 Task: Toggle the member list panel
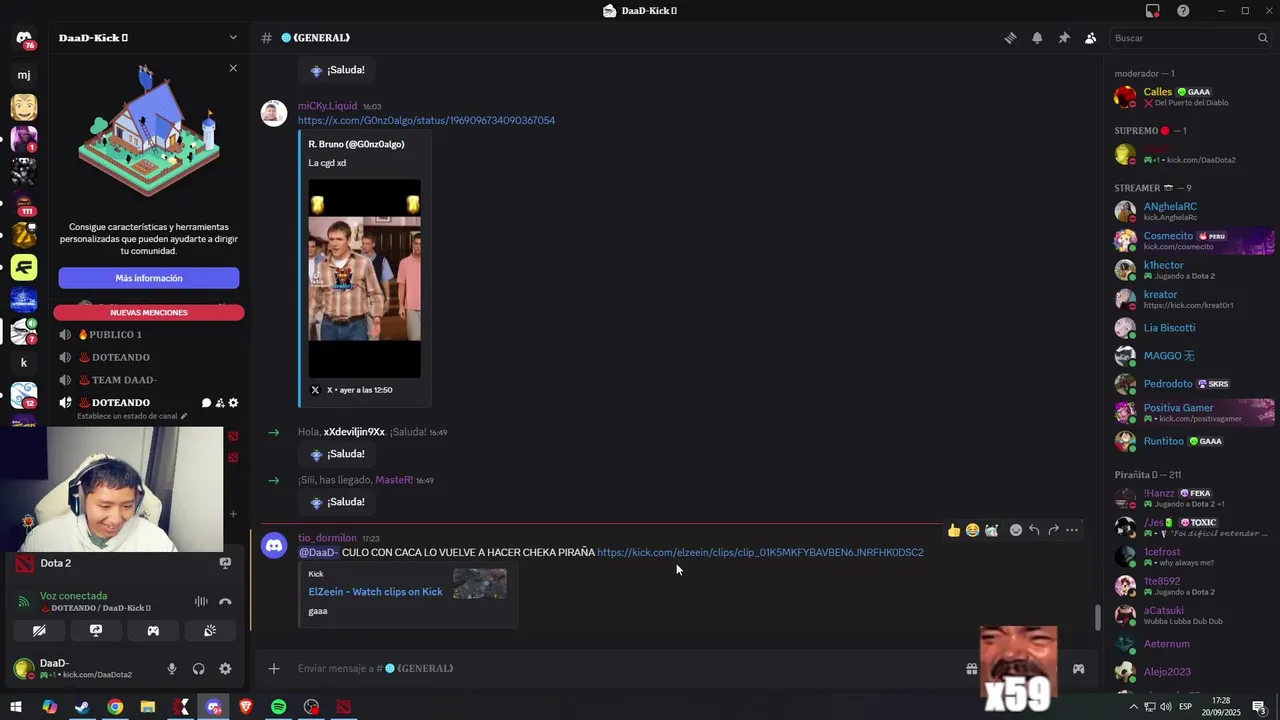point(1090,38)
